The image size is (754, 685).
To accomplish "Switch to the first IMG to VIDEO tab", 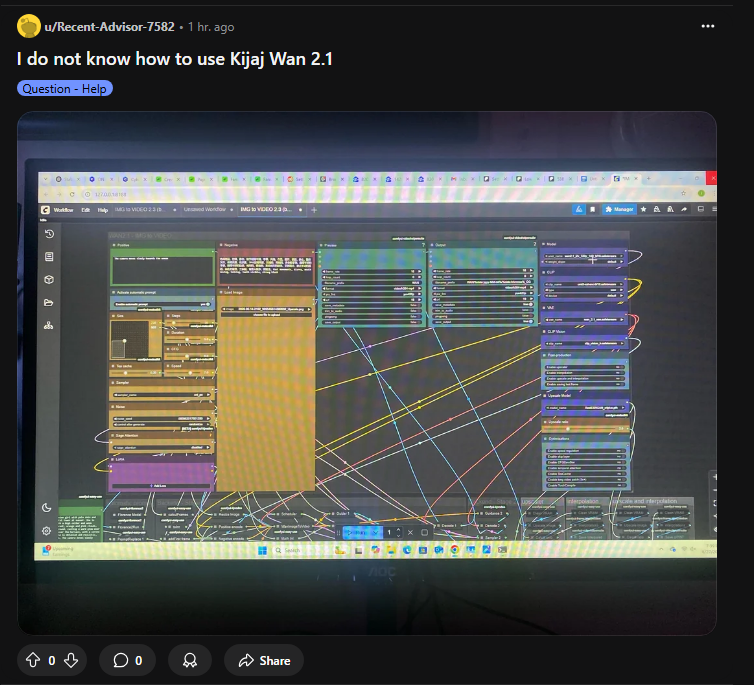I will coord(143,210).
